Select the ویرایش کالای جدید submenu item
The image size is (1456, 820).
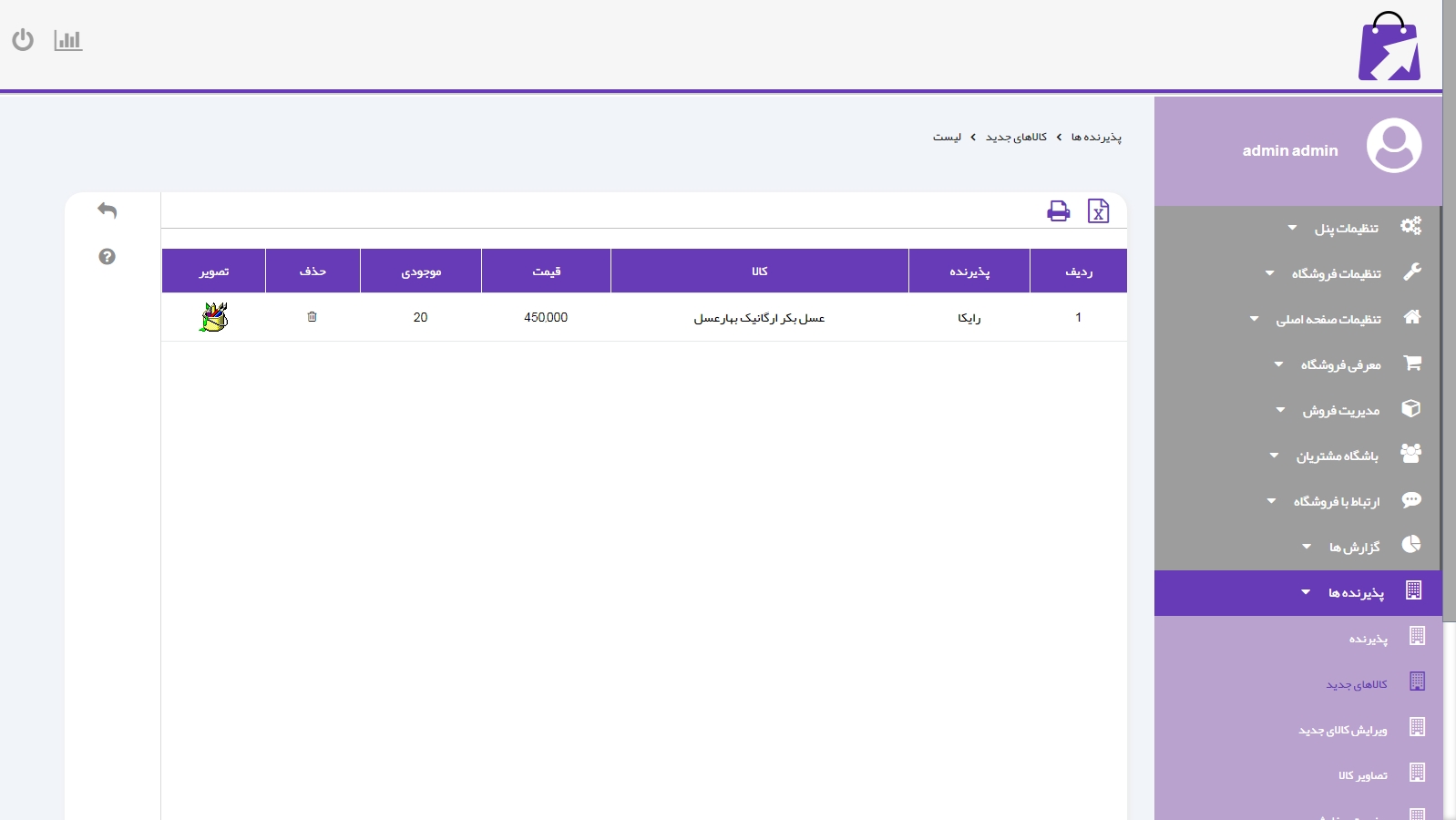(x=1342, y=730)
